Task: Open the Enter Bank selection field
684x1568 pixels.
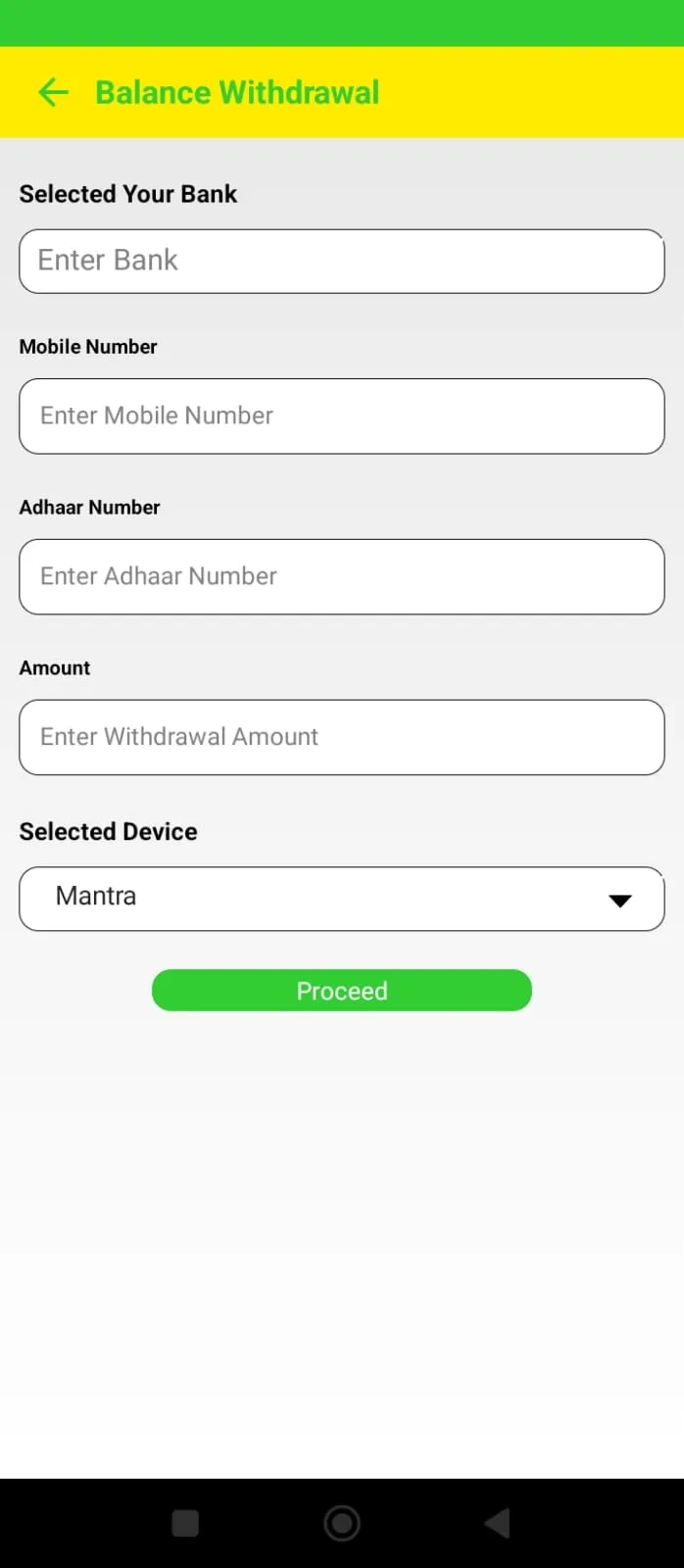Action: (341, 261)
